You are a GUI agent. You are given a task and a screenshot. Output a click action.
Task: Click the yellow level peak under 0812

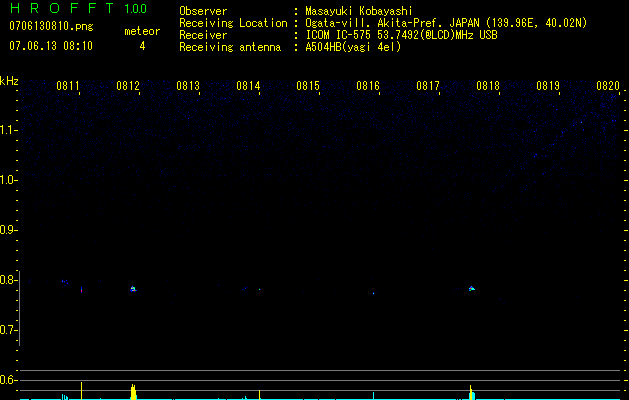click(x=134, y=392)
